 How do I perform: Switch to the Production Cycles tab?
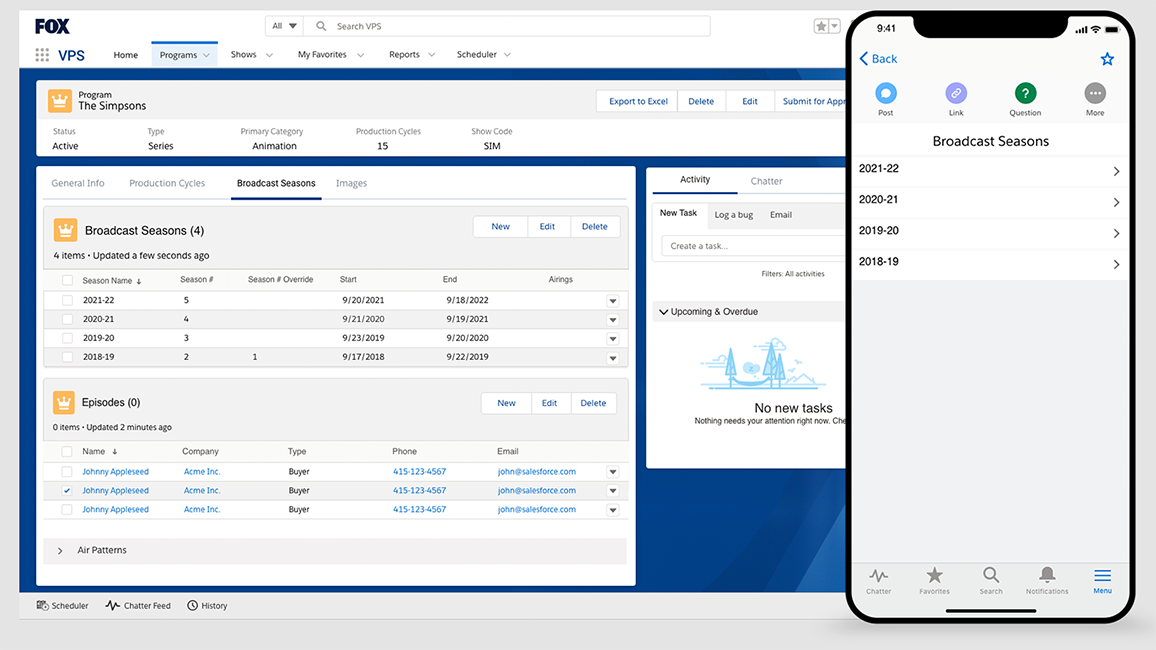(x=167, y=183)
